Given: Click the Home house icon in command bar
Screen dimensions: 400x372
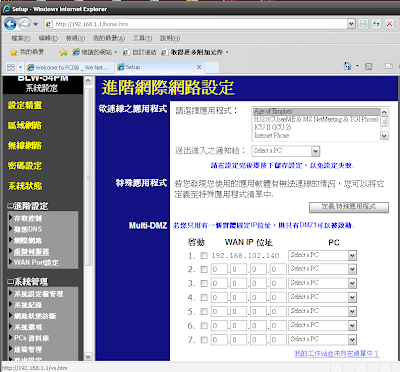Looking at the screenshot, I should pyautogui.click(x=347, y=66).
